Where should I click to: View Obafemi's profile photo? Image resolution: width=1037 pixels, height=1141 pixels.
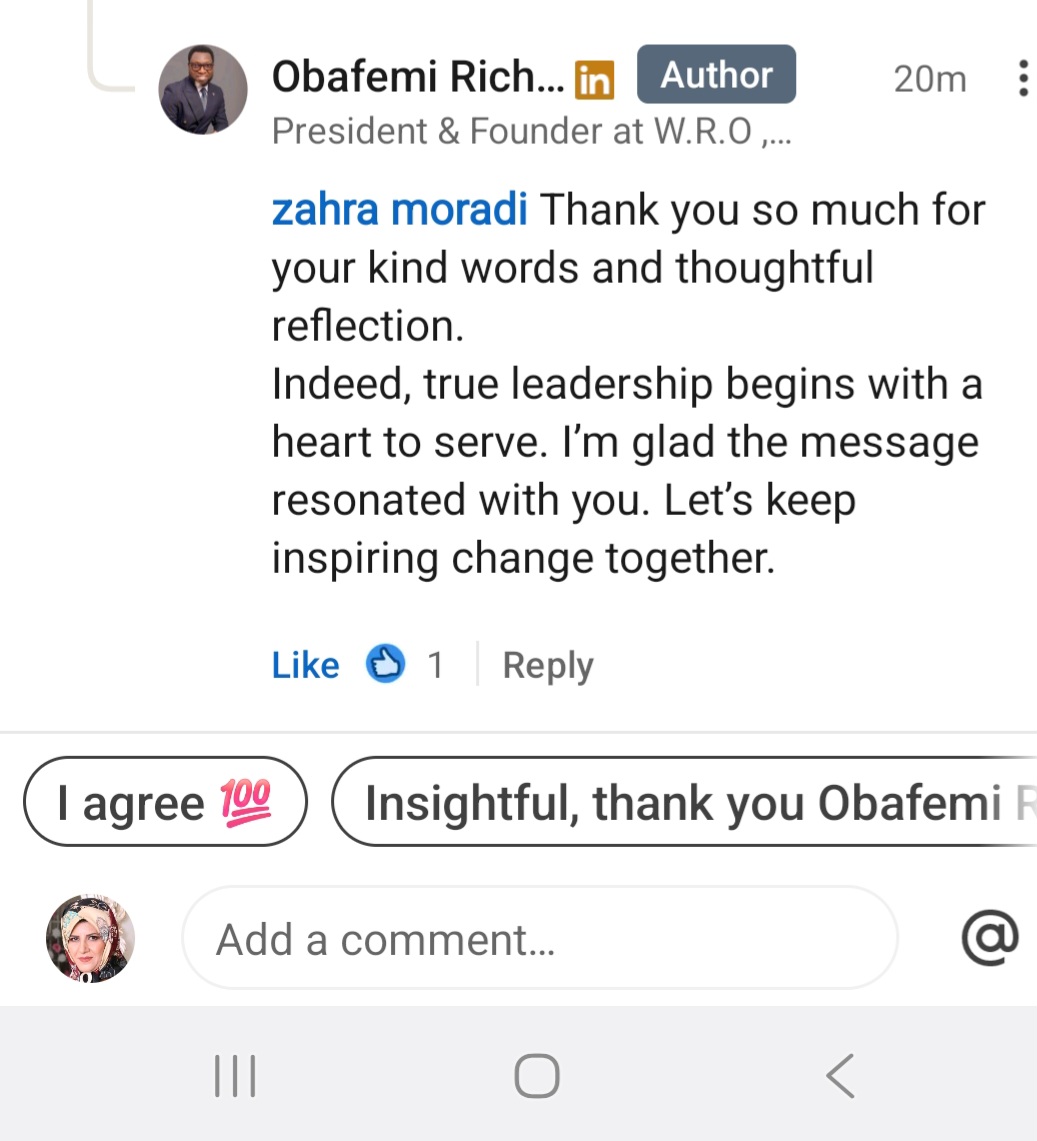tap(203, 89)
